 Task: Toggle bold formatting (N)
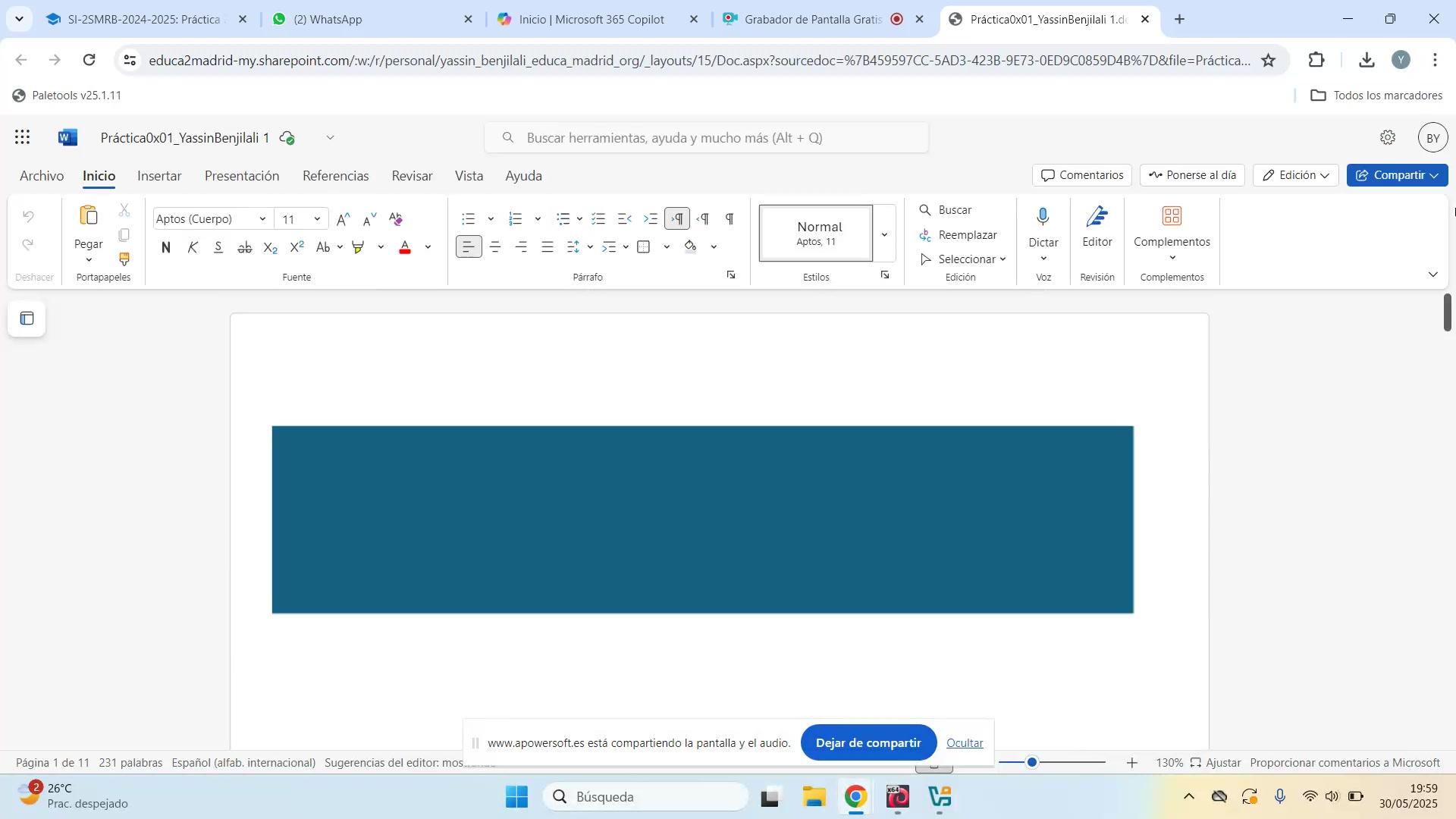(166, 247)
